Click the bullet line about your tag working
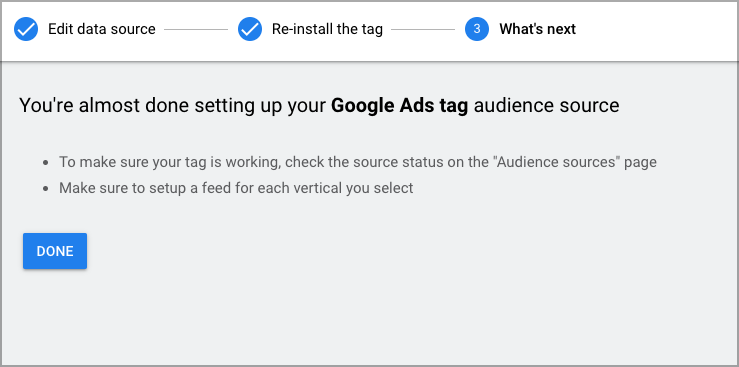 point(358,162)
